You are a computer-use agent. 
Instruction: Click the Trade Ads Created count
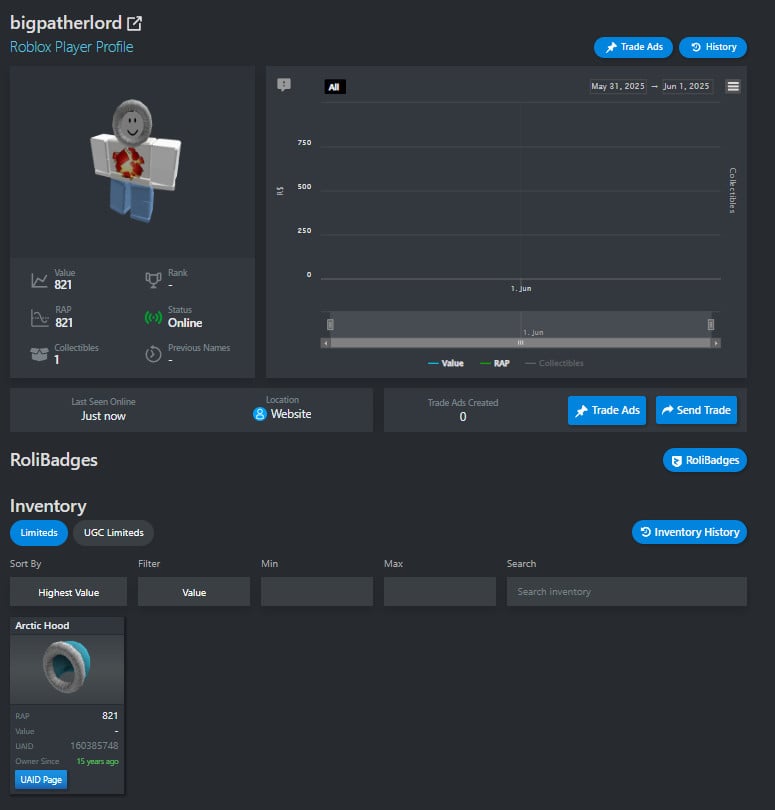[463, 416]
